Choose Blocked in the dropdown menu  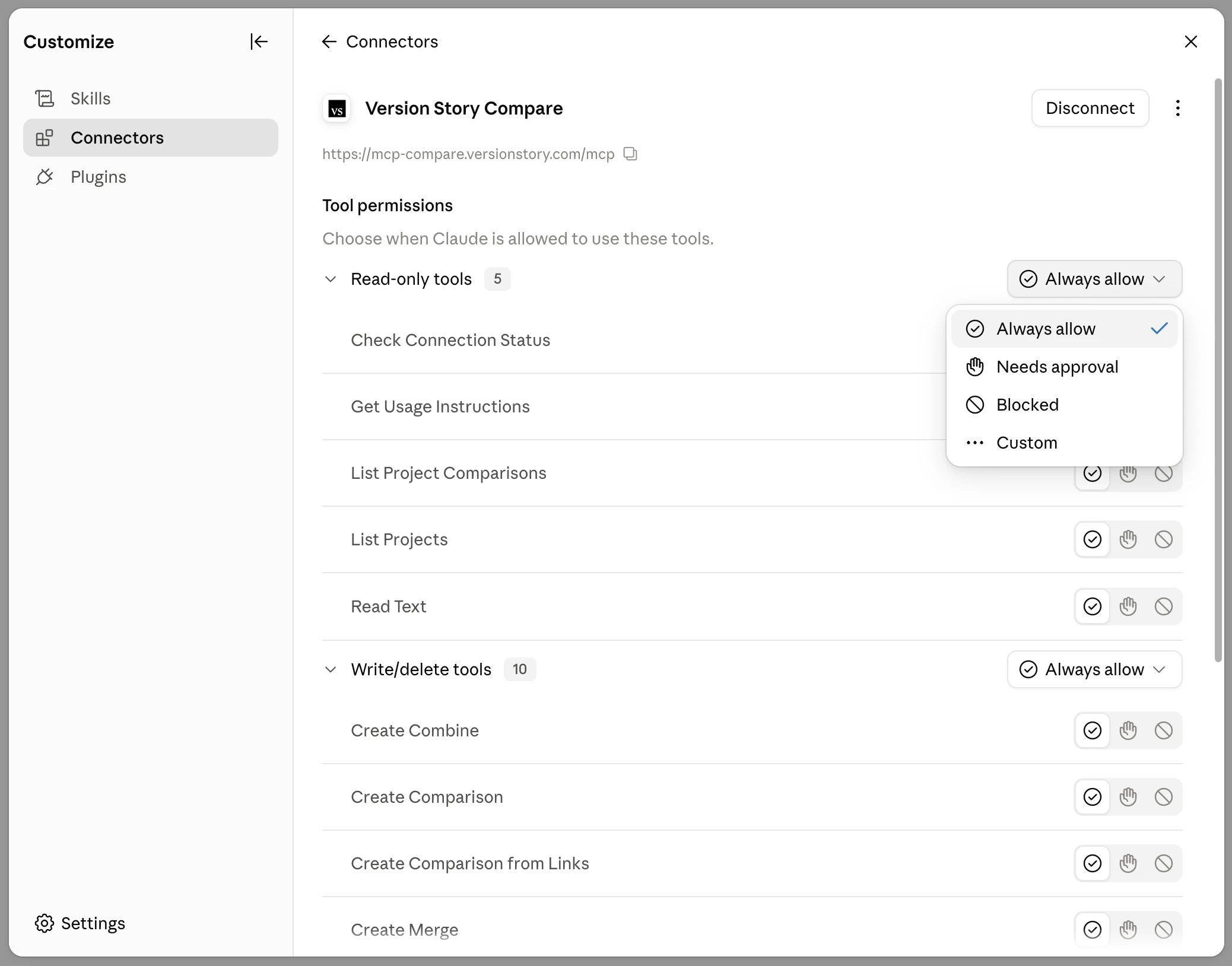click(1065, 405)
